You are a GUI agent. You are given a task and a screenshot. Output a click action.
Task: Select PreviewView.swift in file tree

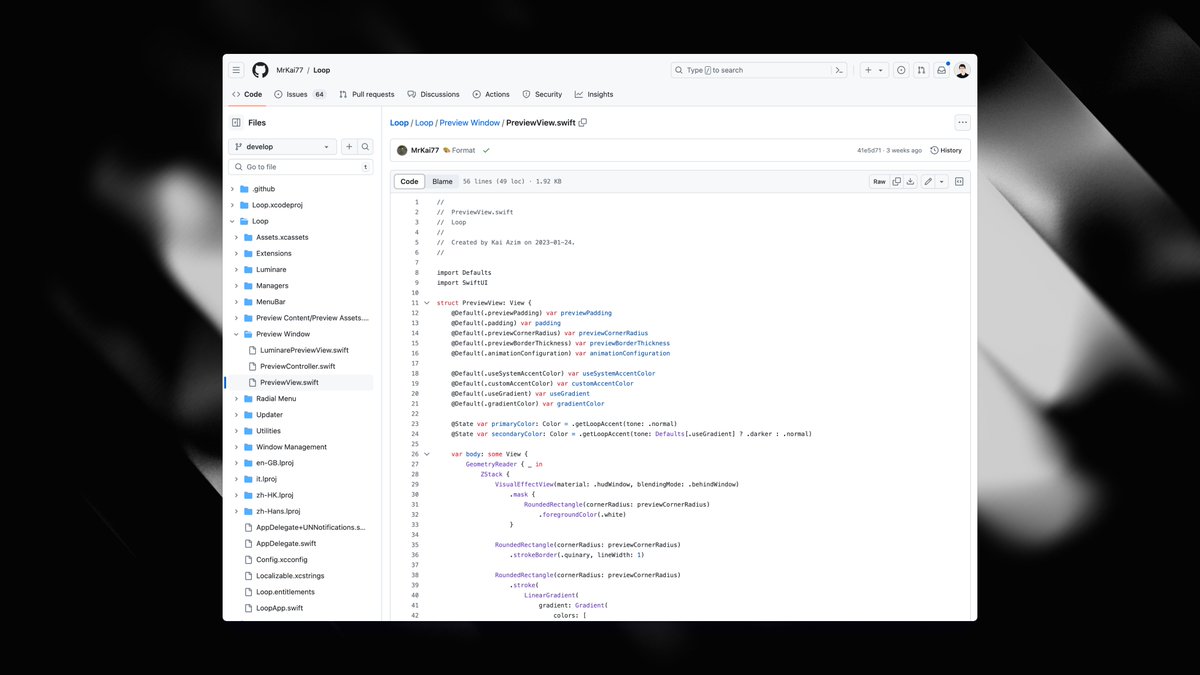(x=289, y=382)
